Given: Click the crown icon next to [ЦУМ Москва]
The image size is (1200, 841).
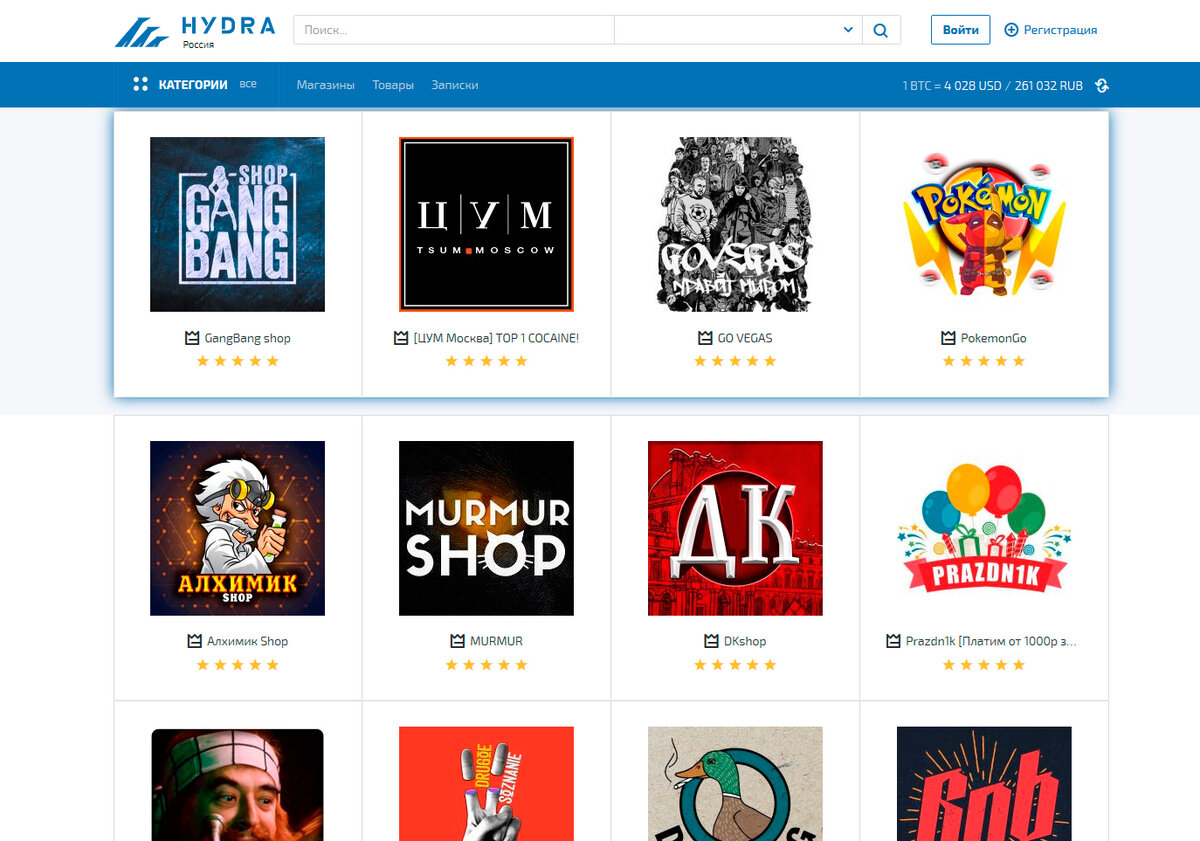Looking at the screenshot, I should [x=401, y=338].
